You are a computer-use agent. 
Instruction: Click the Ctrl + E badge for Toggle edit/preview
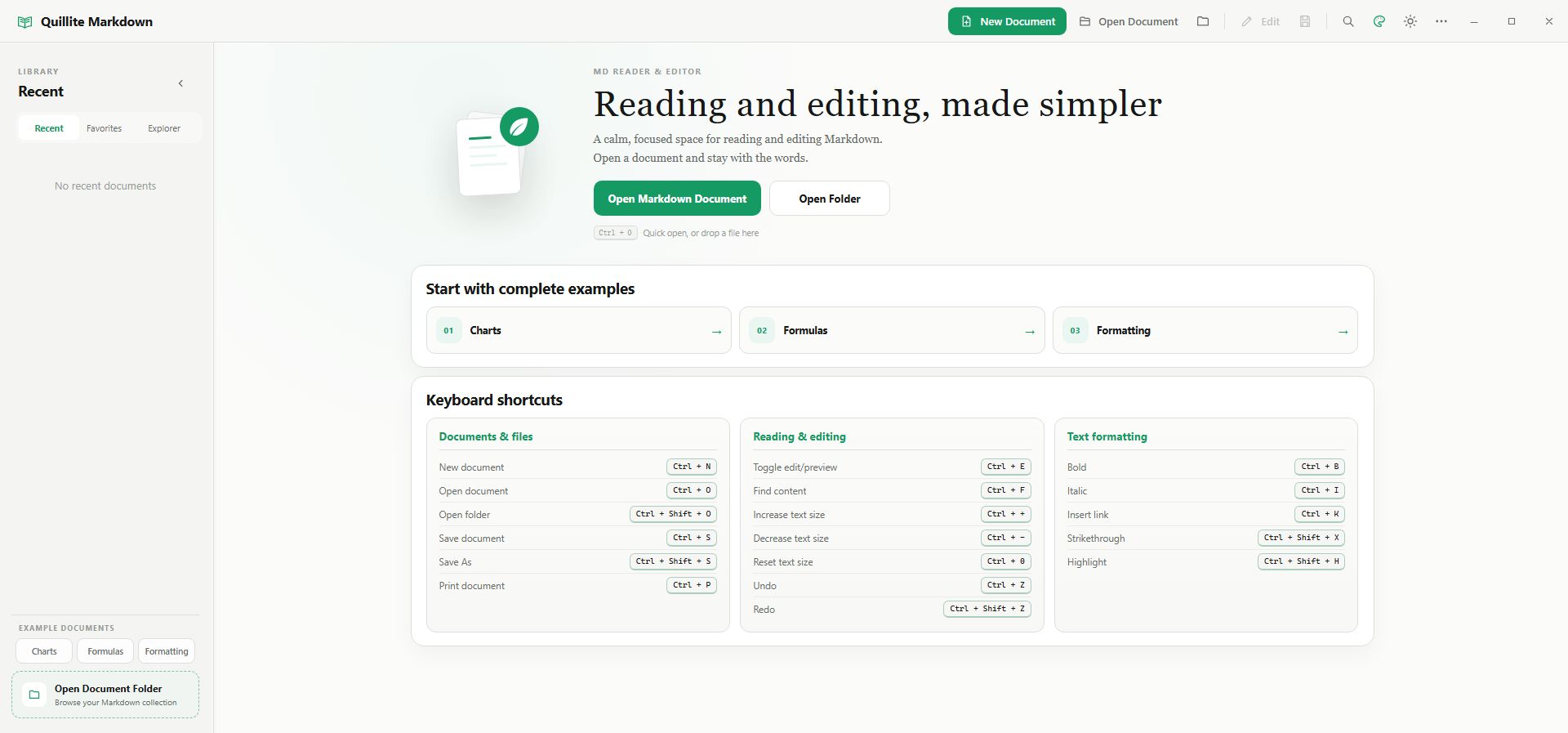(x=1006, y=467)
